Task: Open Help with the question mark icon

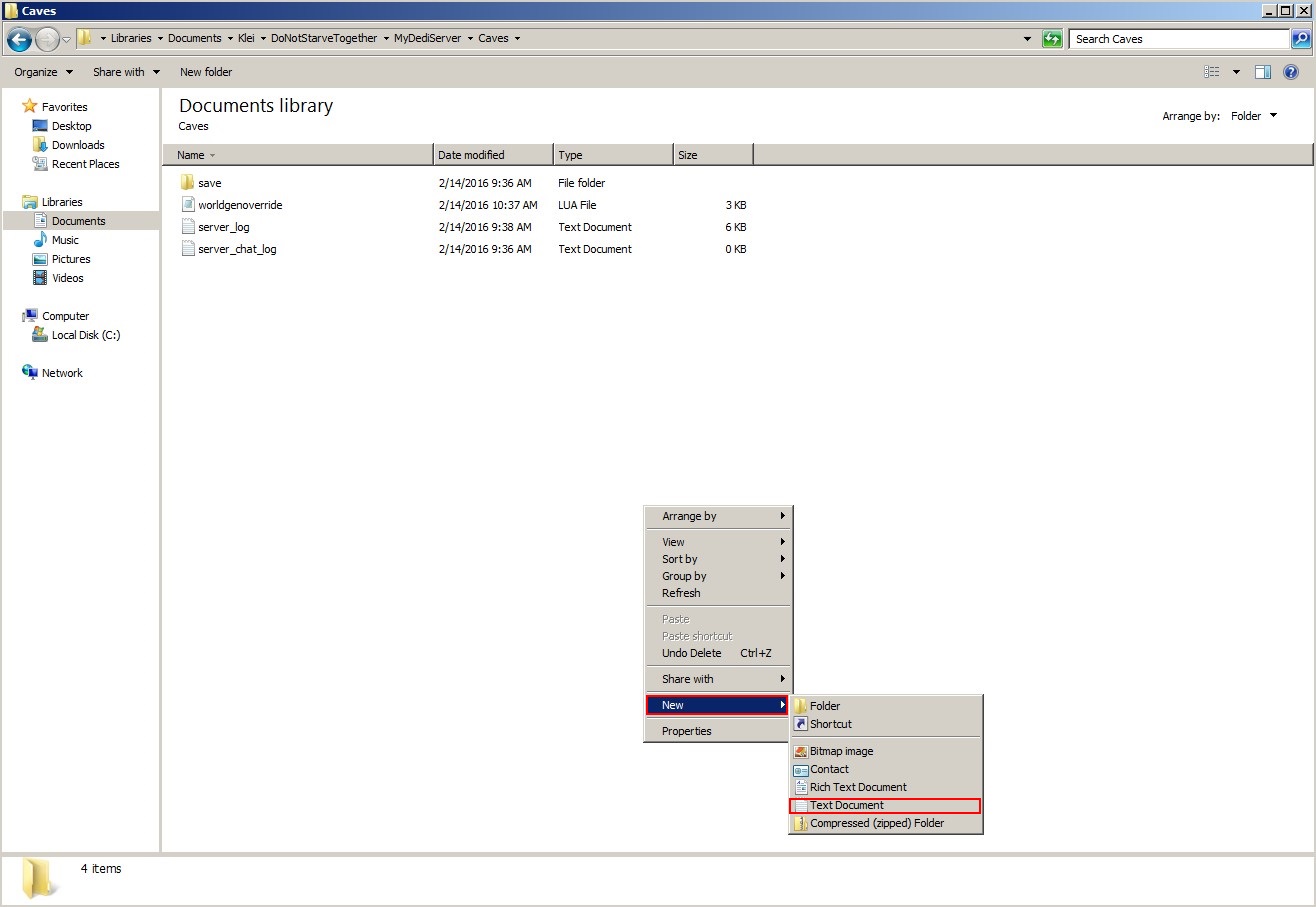Action: (x=1291, y=72)
